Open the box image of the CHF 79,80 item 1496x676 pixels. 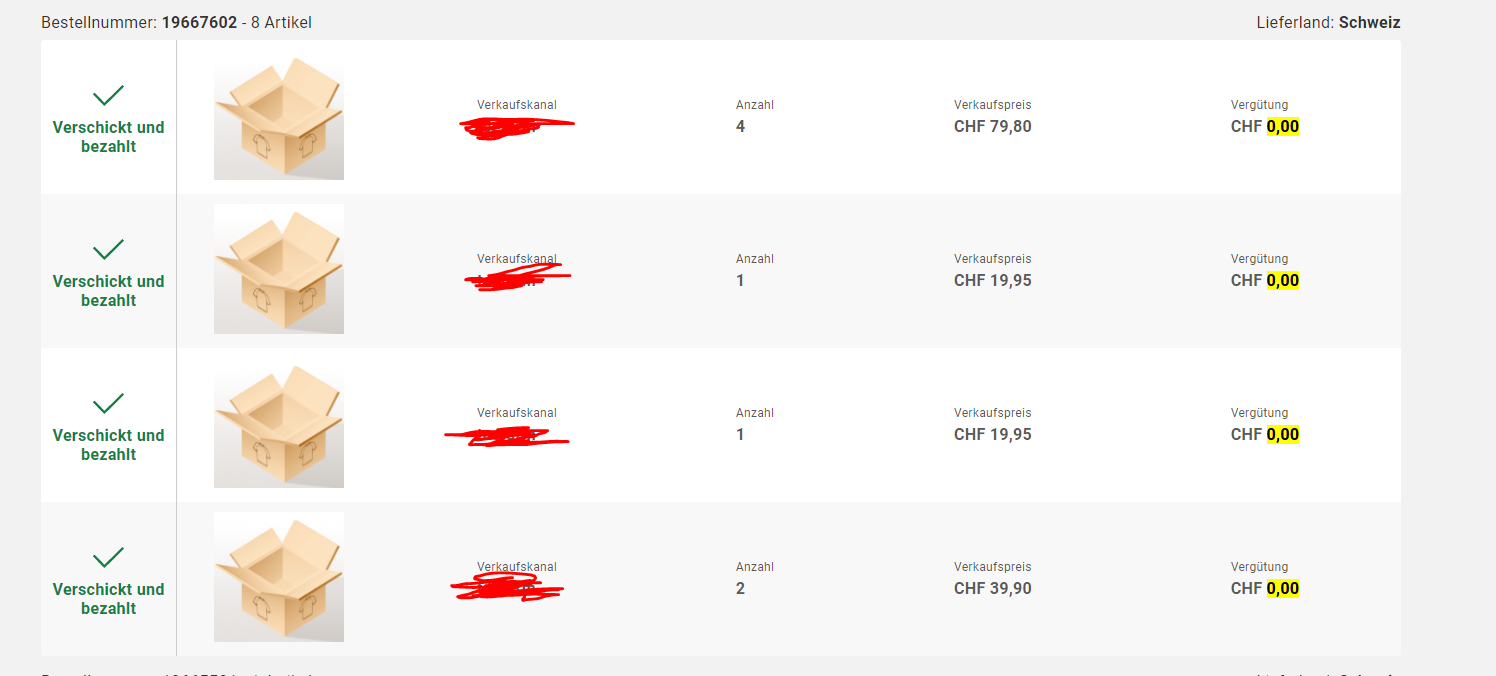coord(279,118)
